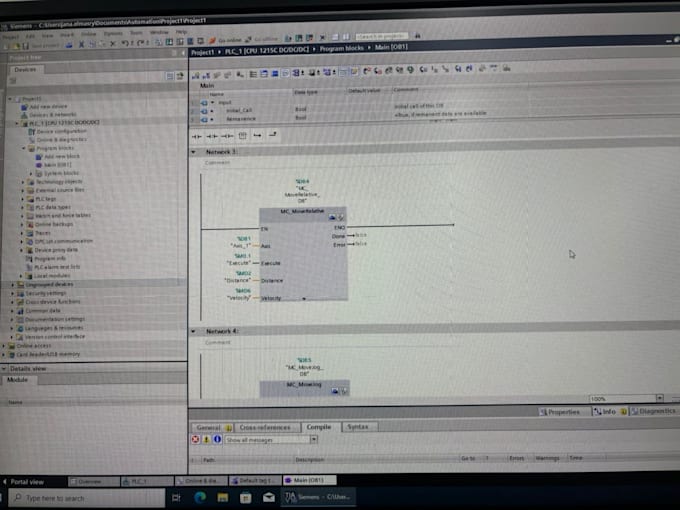
Task: Open the Show all messages dropdown
Action: 314,439
